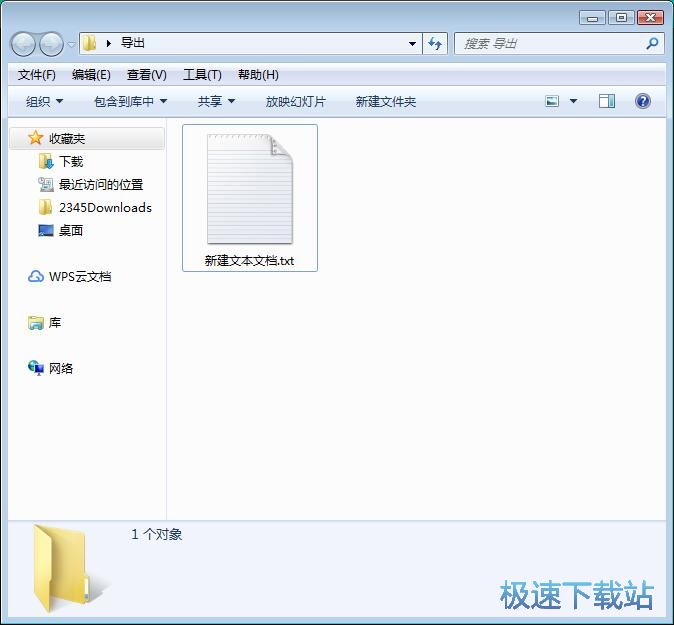
Task: Open WPS云文档
Action: point(80,276)
